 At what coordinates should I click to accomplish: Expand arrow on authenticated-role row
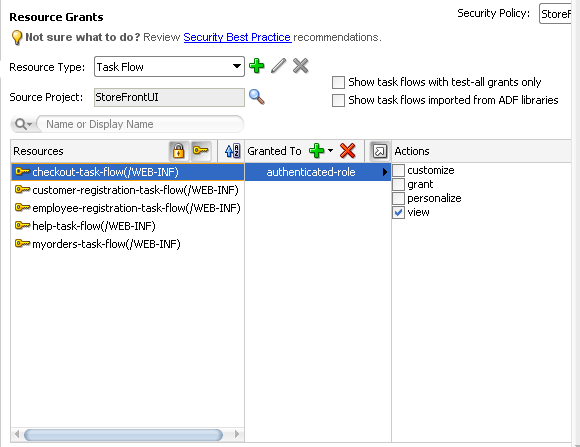point(385,172)
